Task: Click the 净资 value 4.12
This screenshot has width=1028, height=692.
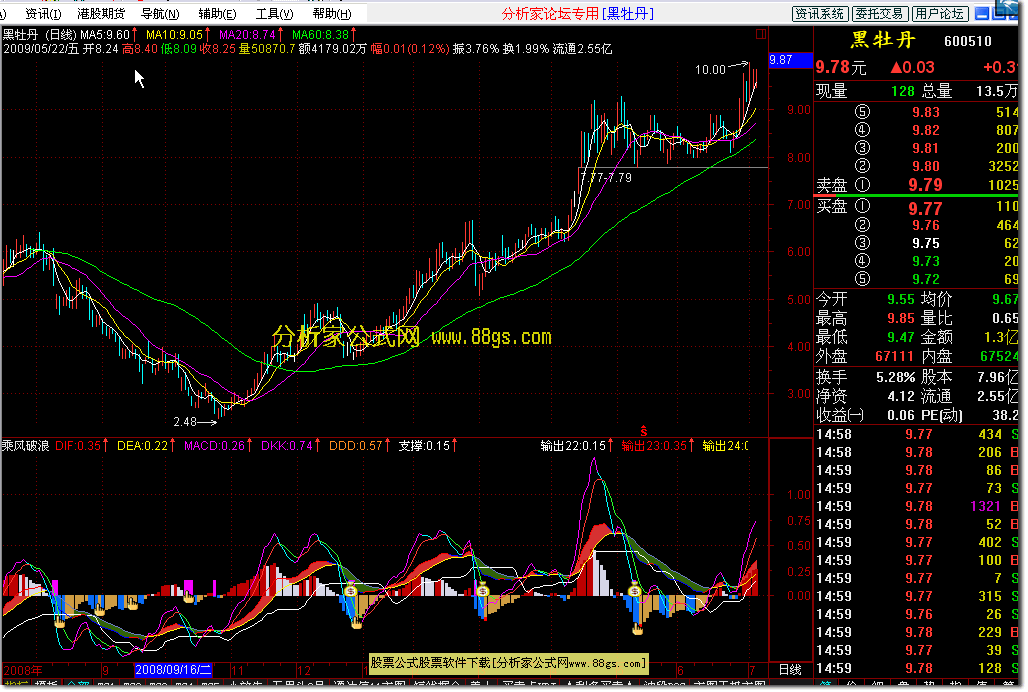Action: click(901, 396)
